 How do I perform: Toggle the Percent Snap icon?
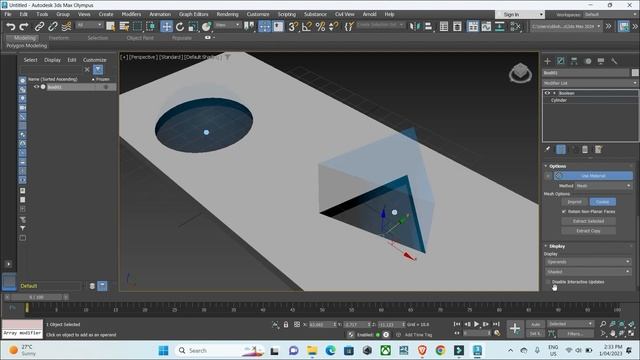tap(320, 27)
